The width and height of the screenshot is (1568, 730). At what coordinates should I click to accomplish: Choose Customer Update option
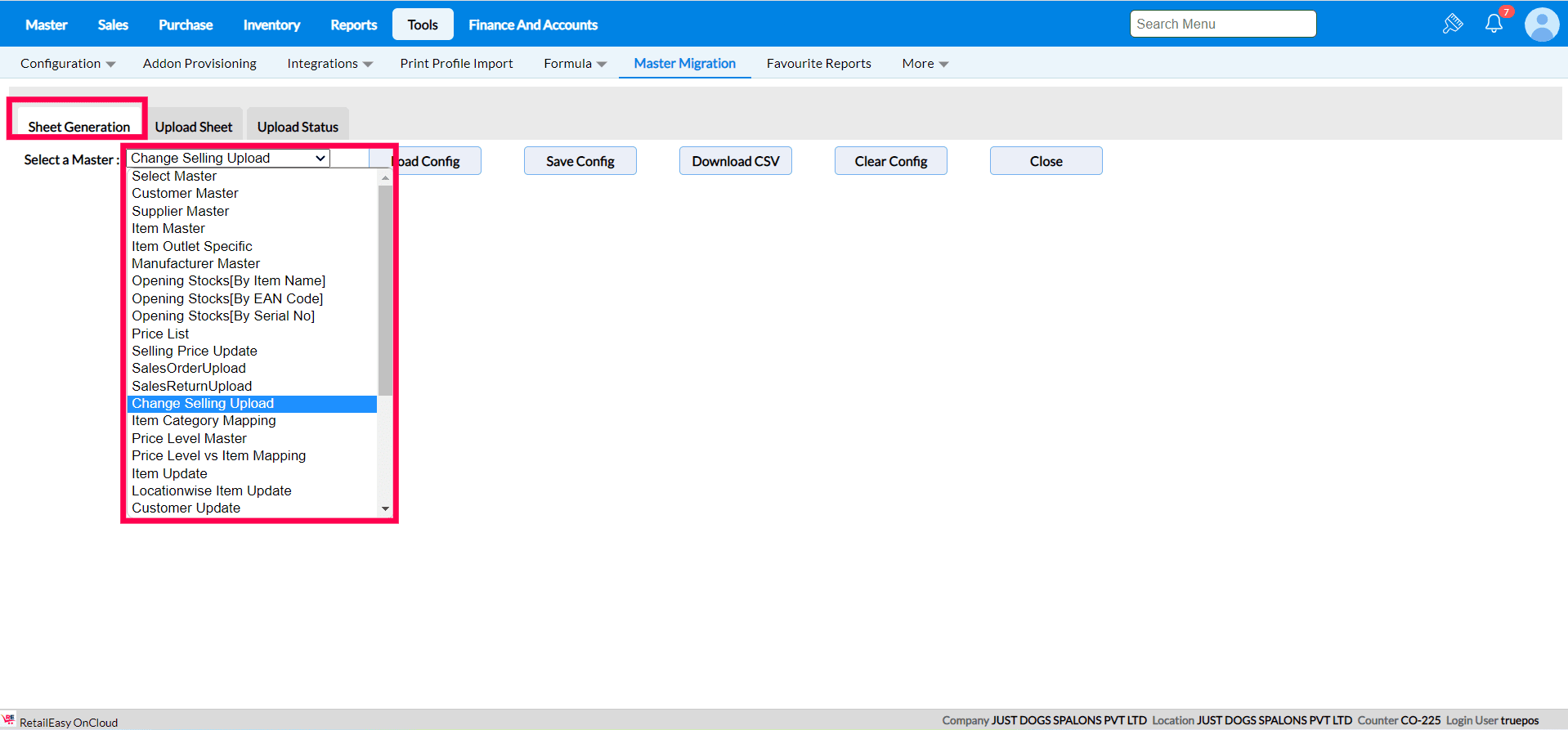252,508
